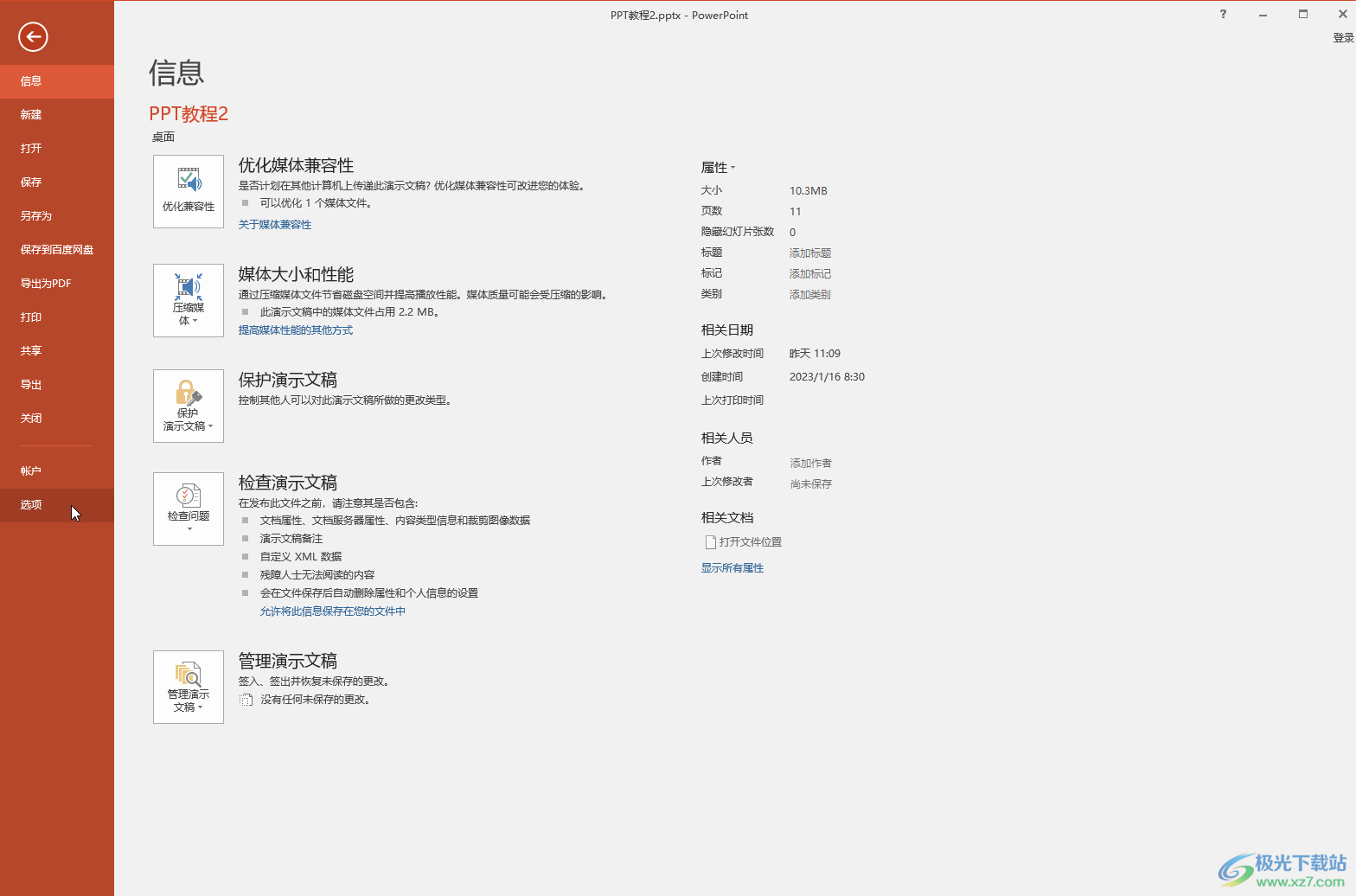This screenshot has height=896, width=1356.
Task: Click the 自定义 XML 数据 list item
Action: (301, 557)
